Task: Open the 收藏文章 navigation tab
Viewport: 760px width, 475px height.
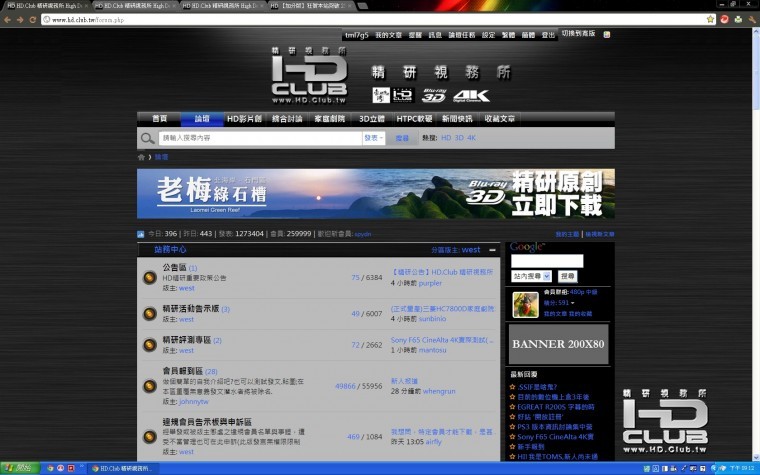Action: 499,119
